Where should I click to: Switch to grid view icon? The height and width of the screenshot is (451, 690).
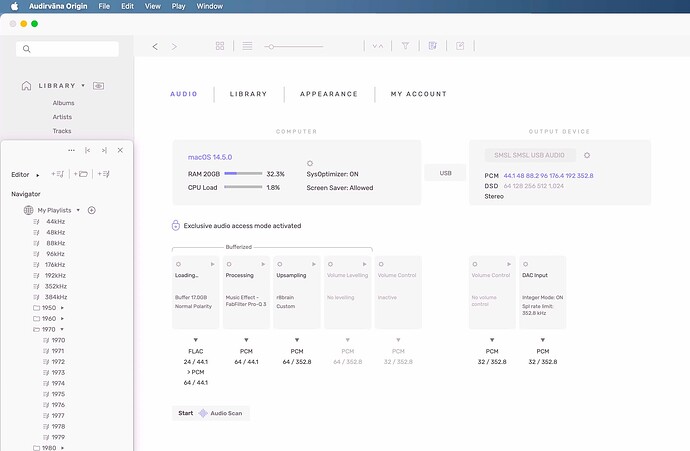click(220, 46)
